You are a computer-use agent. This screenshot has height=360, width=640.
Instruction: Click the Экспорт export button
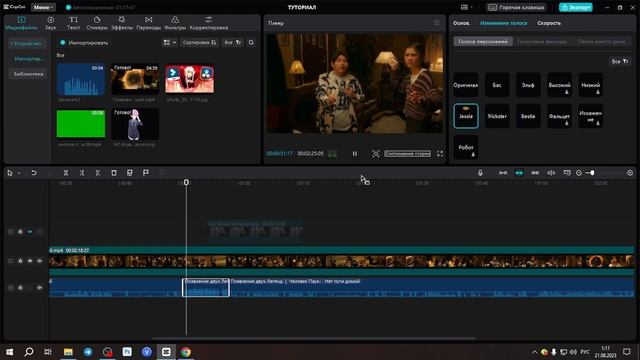[x=576, y=7]
